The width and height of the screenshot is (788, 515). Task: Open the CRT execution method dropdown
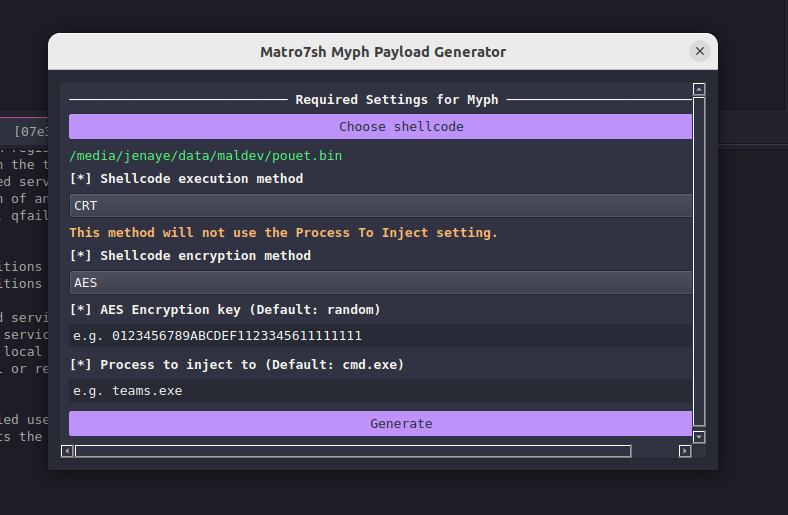[380, 205]
